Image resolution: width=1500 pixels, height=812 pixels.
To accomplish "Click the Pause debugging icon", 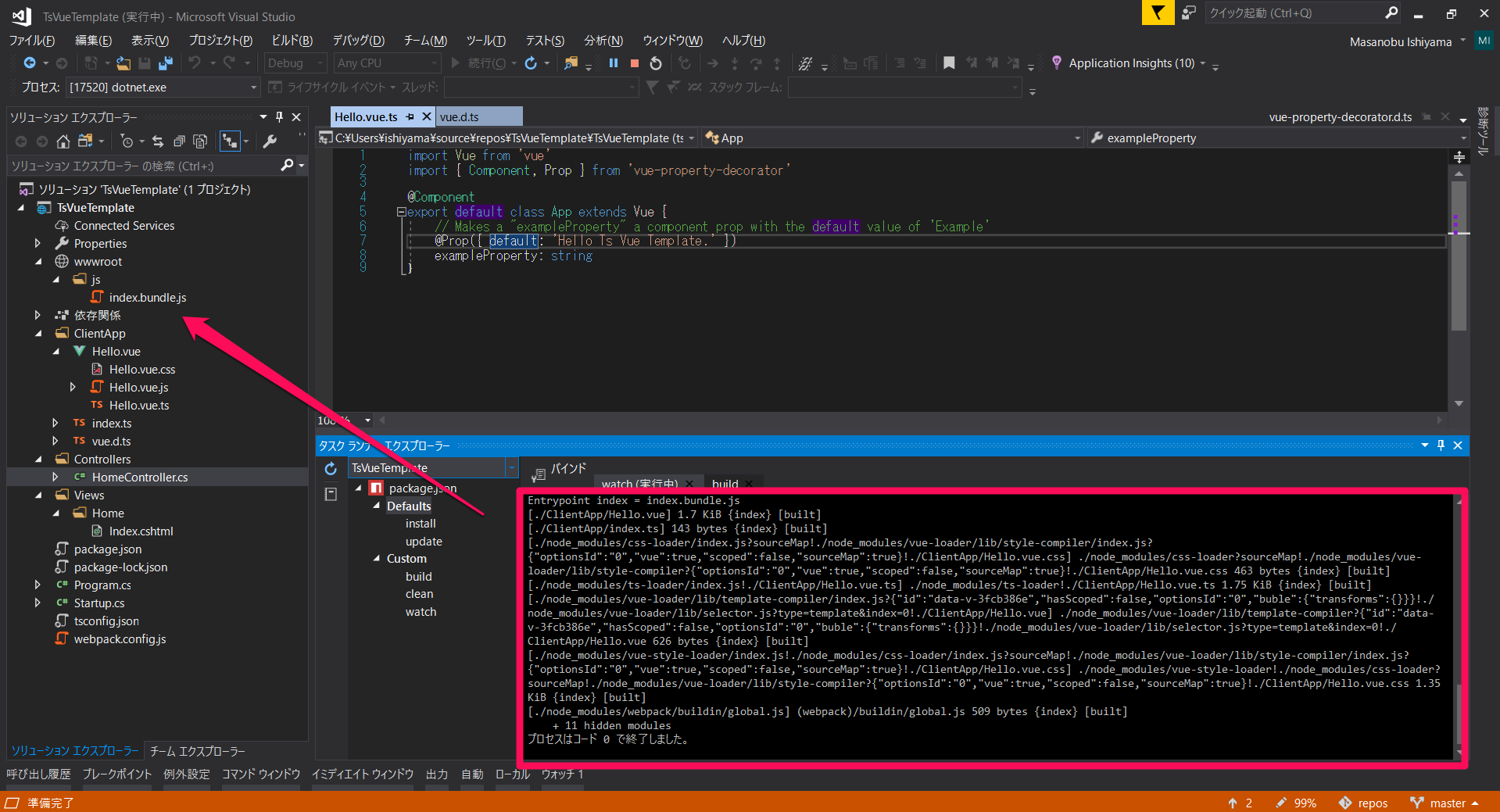I will 614,63.
